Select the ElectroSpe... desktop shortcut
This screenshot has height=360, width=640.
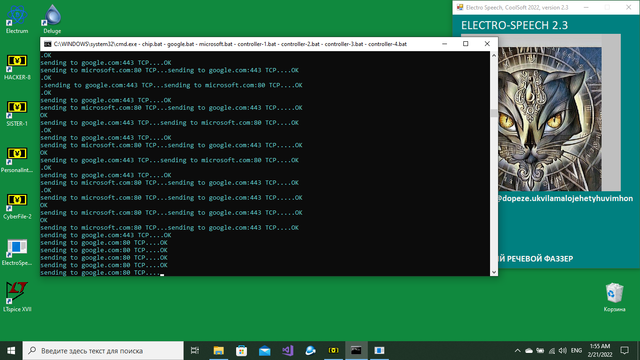point(17,252)
